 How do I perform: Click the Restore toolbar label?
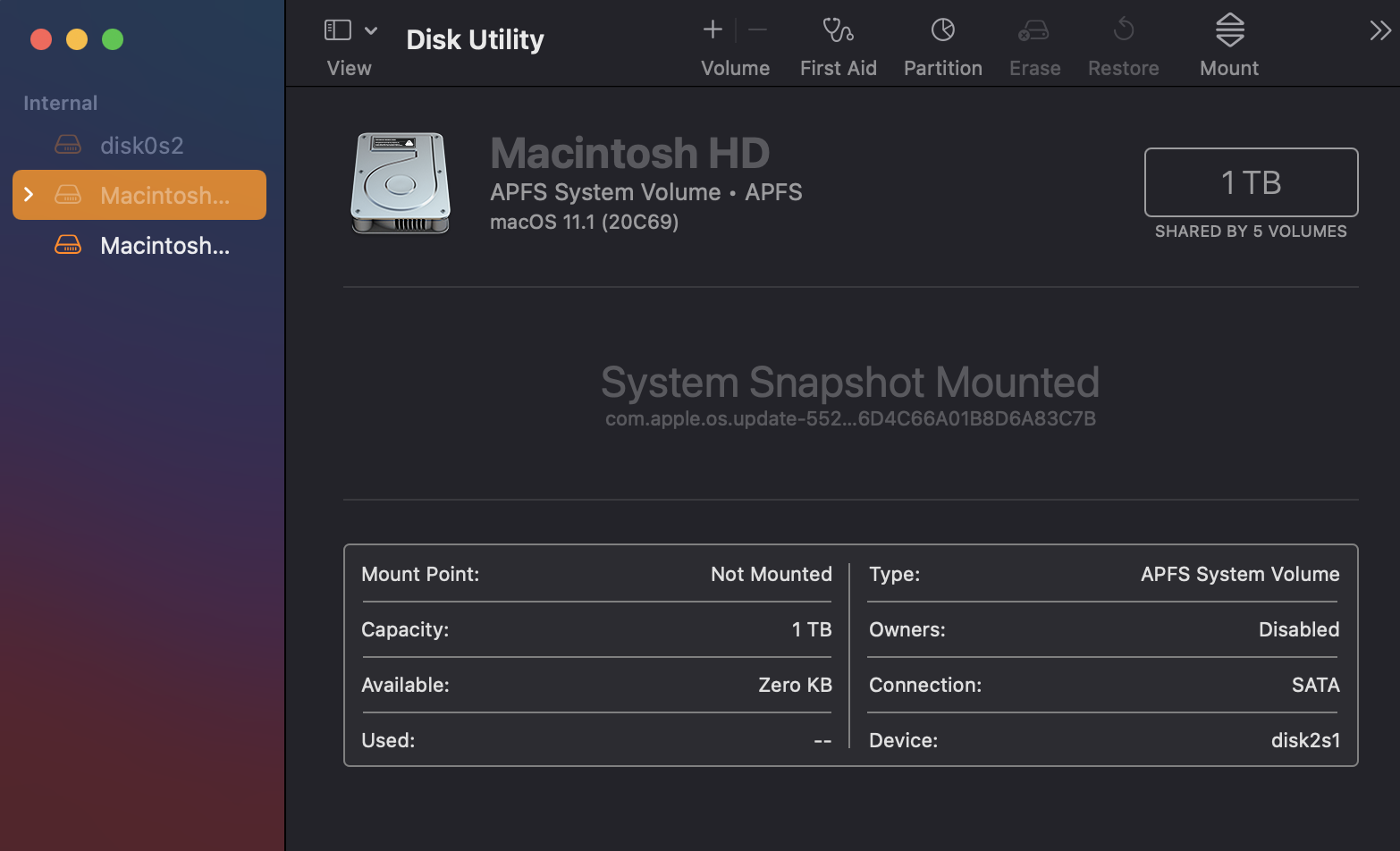pos(1123,68)
